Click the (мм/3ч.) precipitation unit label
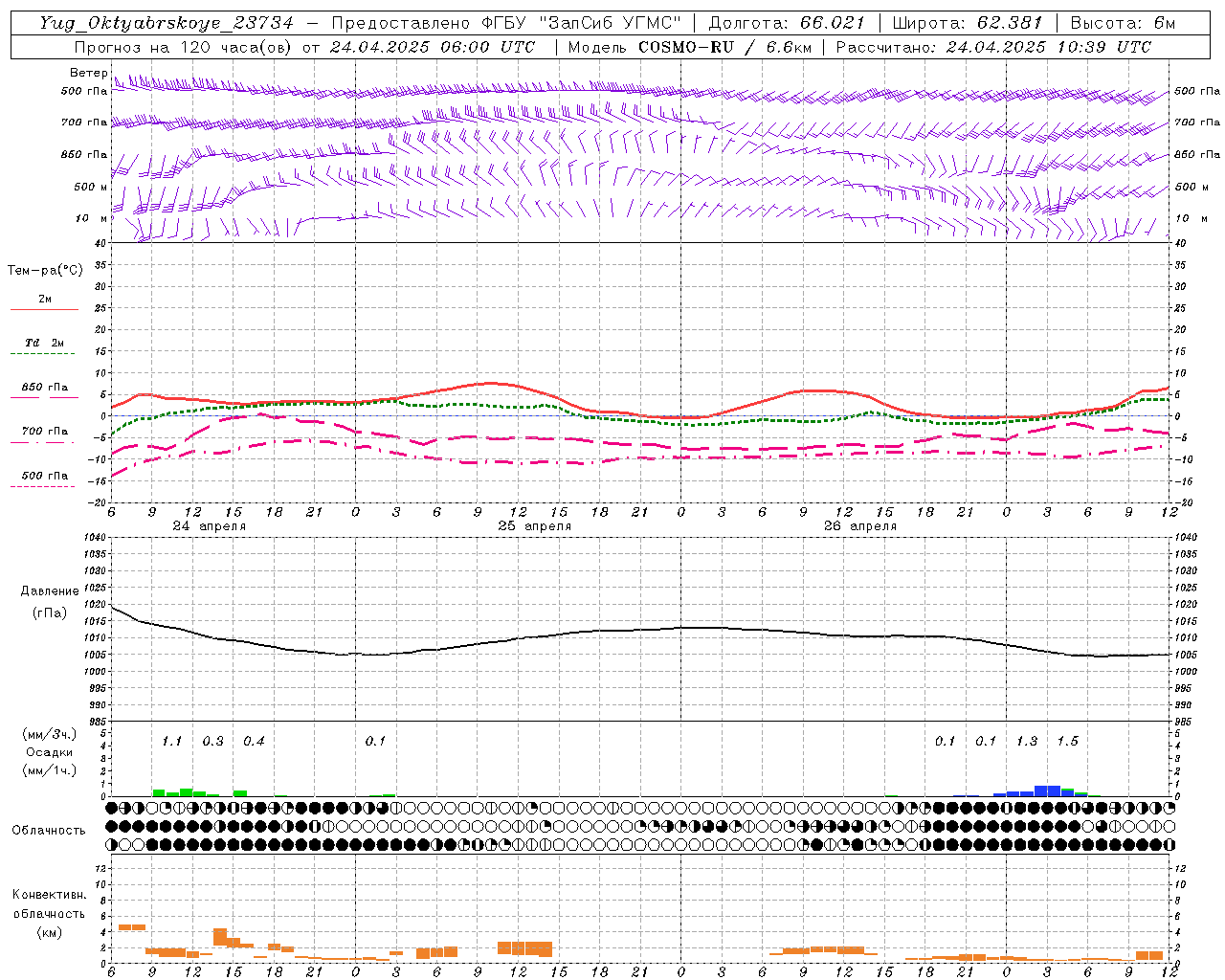 pos(50,735)
